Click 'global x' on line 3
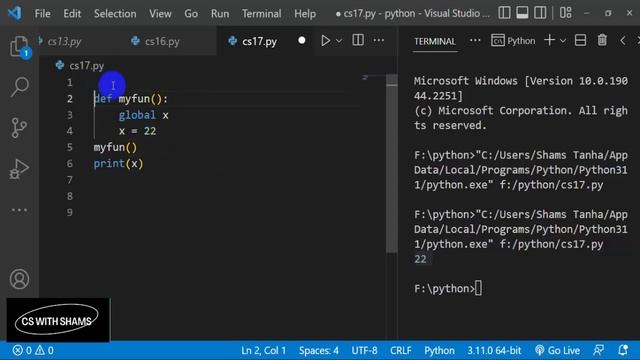The image size is (640, 360). pos(143,115)
